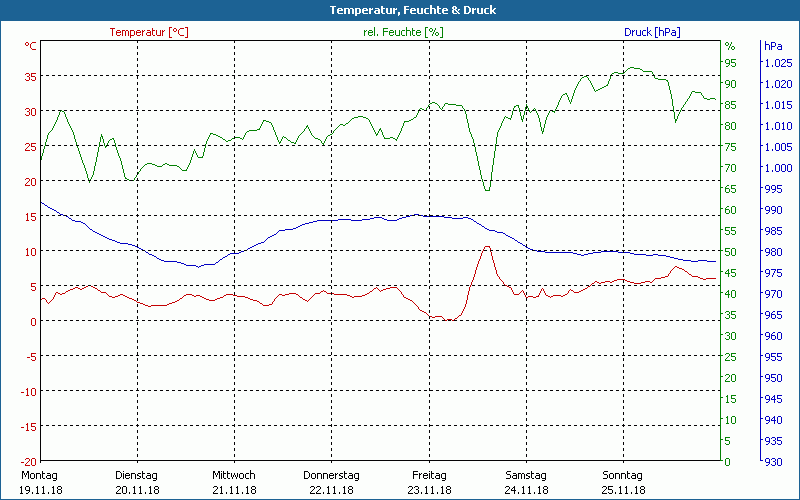
Task: Click the 'Samstag' day label
Action: 526,476
